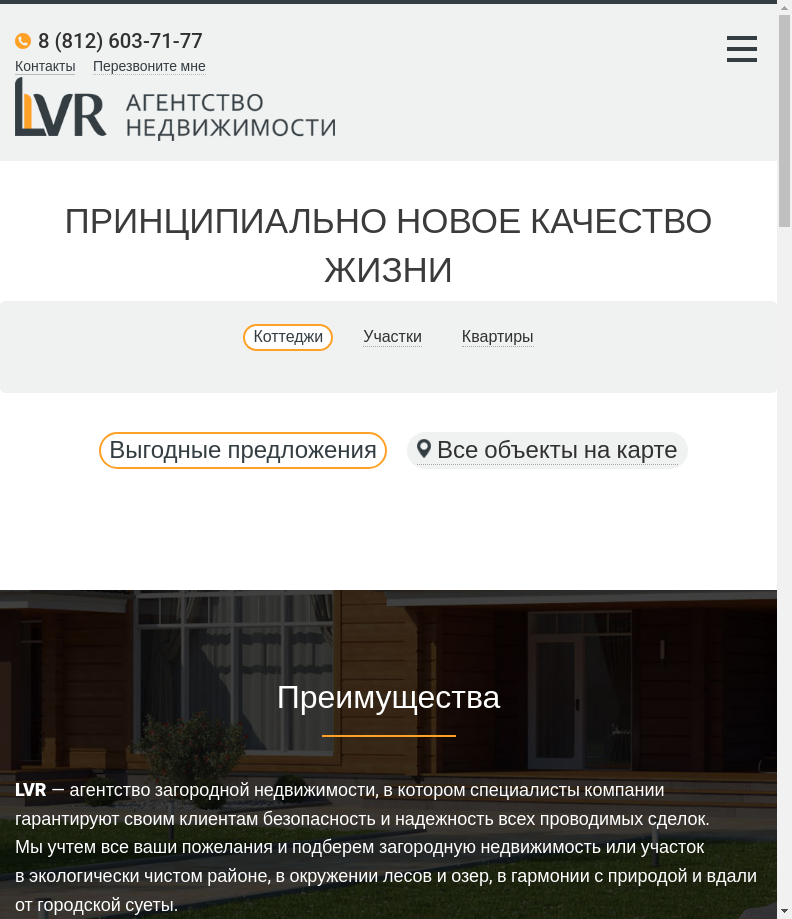Switch to the Участки tab
Screen dimensions: 792x919
[392, 336]
